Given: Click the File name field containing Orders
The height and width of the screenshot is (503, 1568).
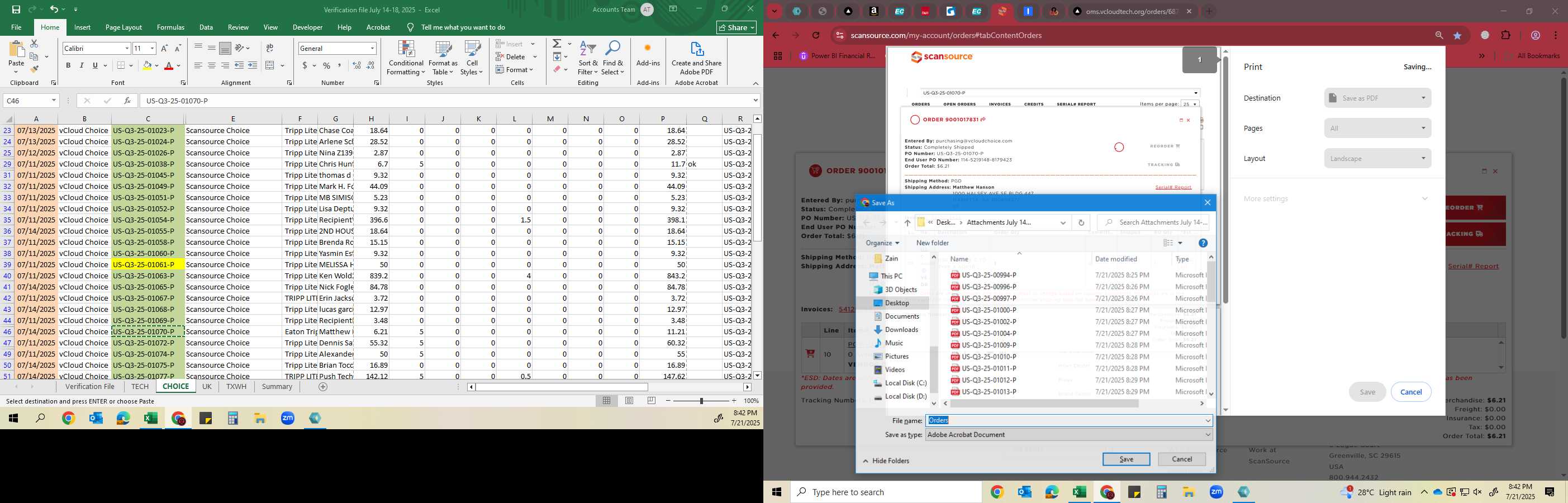Looking at the screenshot, I should (x=1069, y=421).
